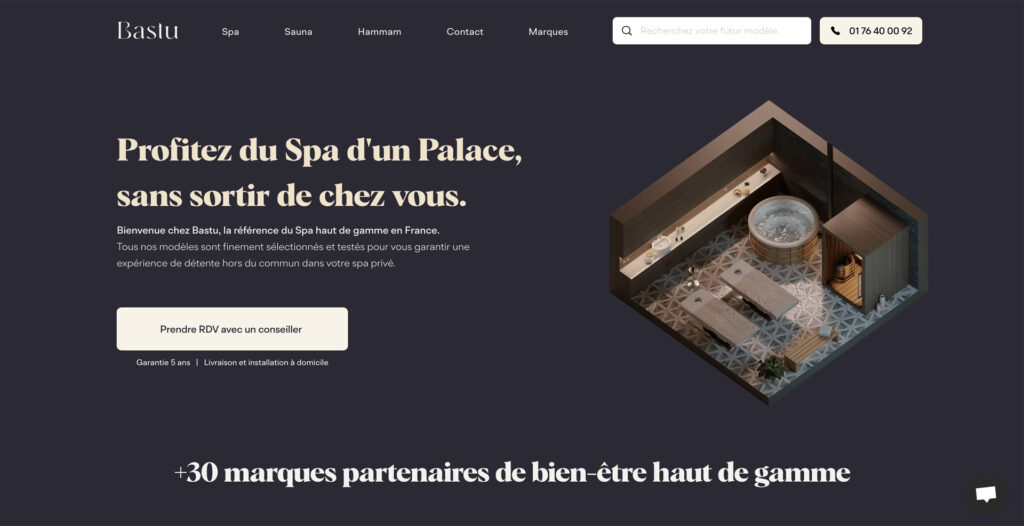The image size is (1024, 526).
Task: Click the Bastu logo
Action: (148, 31)
